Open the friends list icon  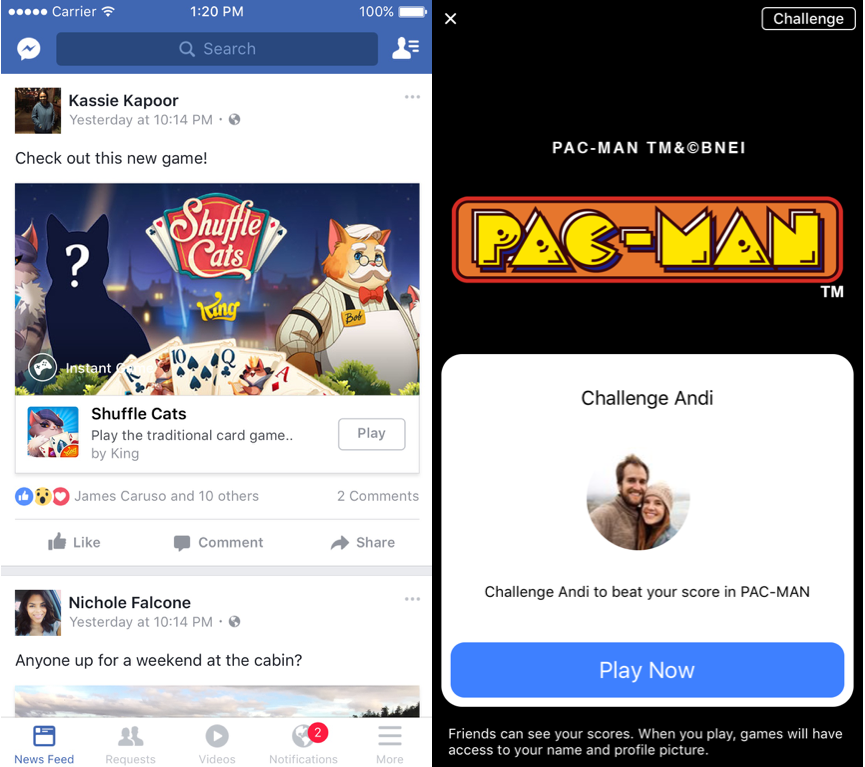405,48
